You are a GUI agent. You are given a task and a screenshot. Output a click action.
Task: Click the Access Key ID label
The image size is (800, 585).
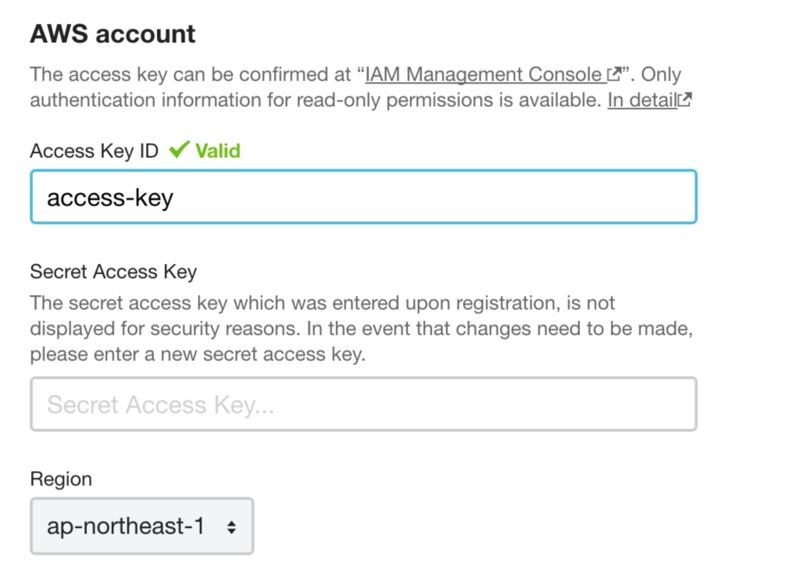point(94,151)
